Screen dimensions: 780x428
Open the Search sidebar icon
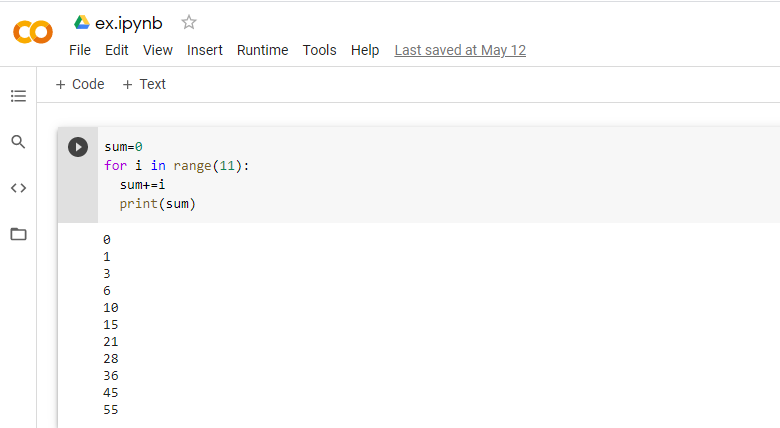click(x=18, y=142)
